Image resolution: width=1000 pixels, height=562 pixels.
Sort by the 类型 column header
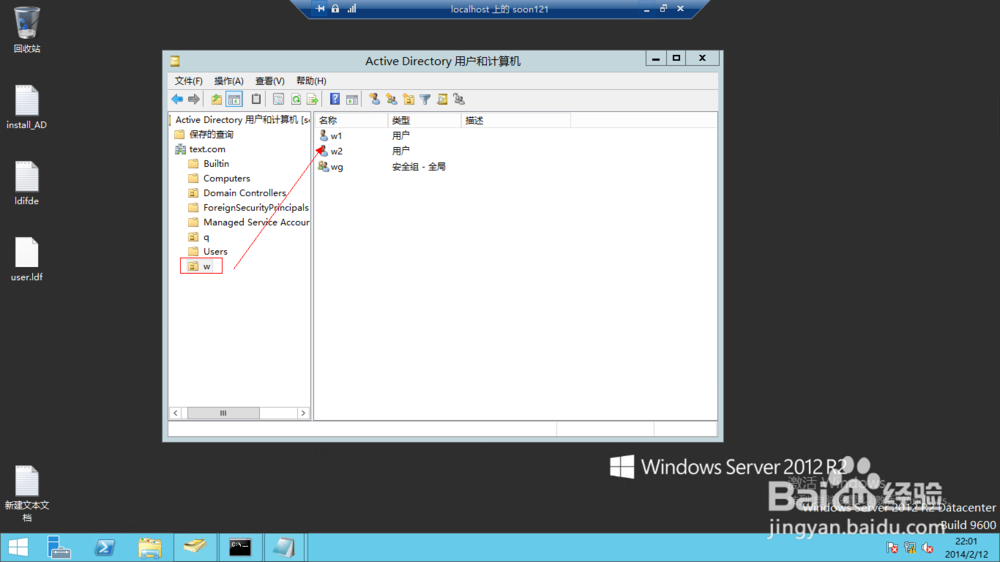click(424, 120)
